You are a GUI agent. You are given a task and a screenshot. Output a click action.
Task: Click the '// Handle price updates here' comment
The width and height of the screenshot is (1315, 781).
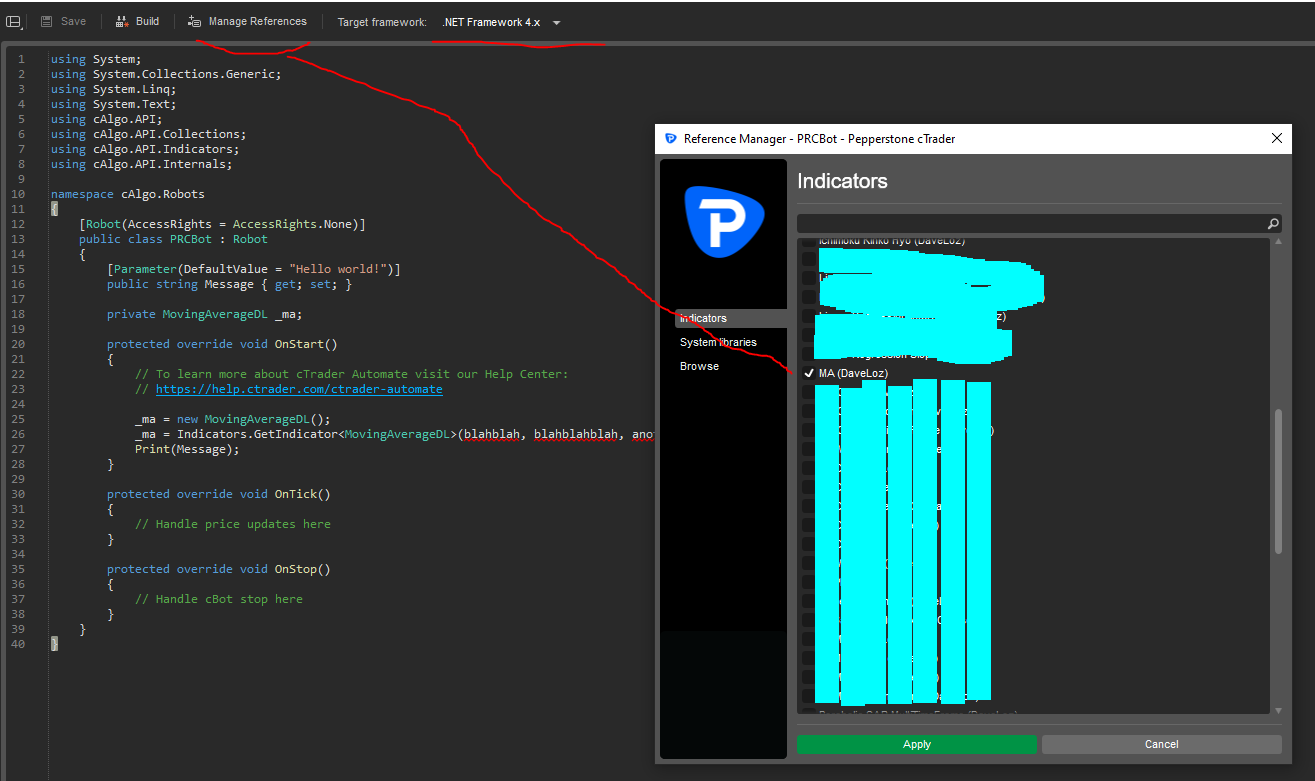click(x=233, y=524)
